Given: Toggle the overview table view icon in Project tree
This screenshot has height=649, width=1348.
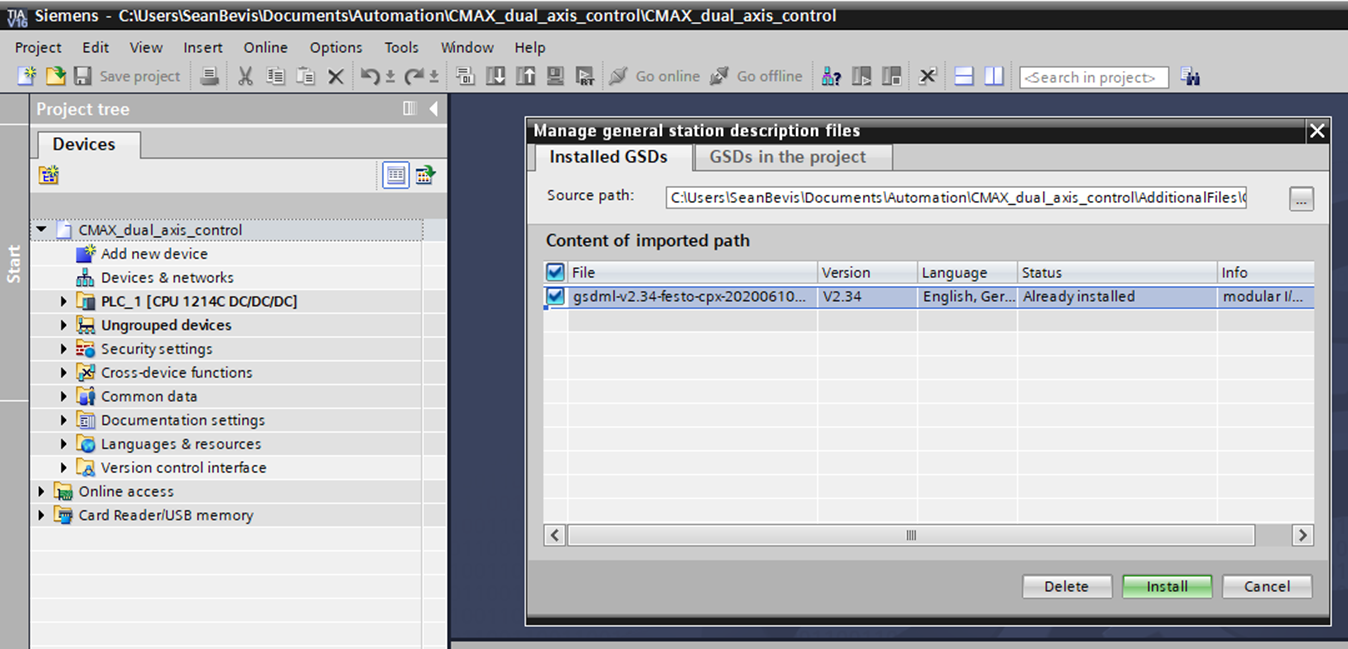Looking at the screenshot, I should (396, 175).
